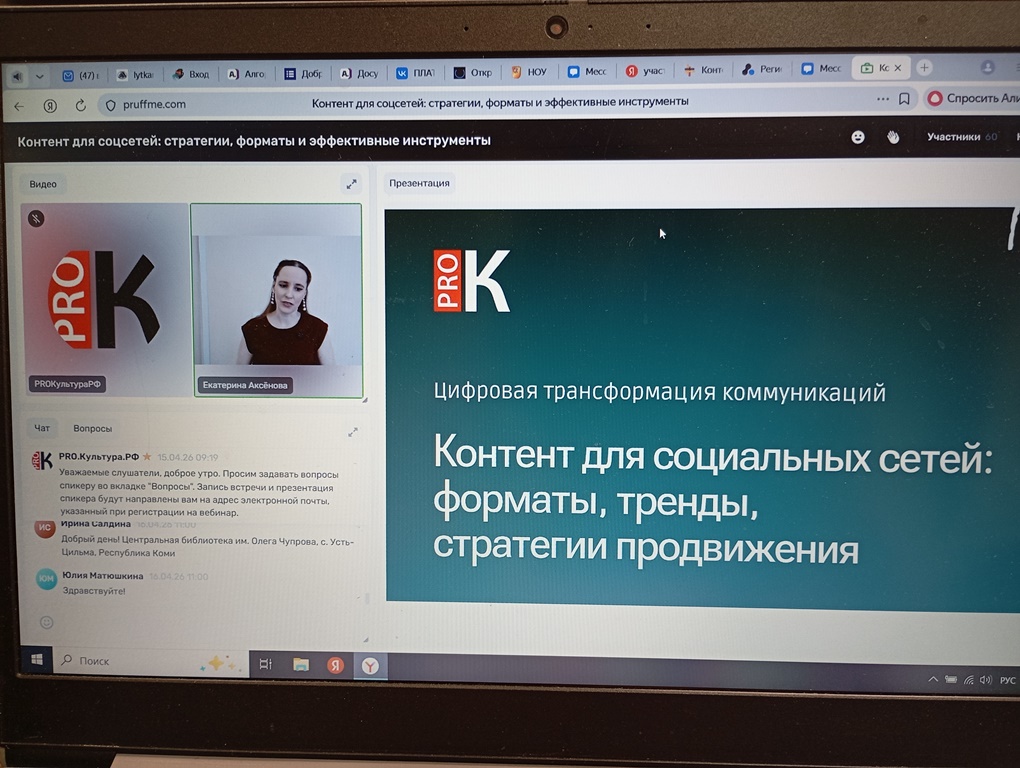Toggle the volume icon in system tray

(985, 680)
